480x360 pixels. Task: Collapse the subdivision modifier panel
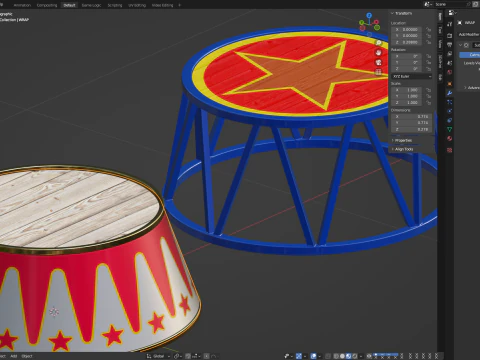coord(461,45)
